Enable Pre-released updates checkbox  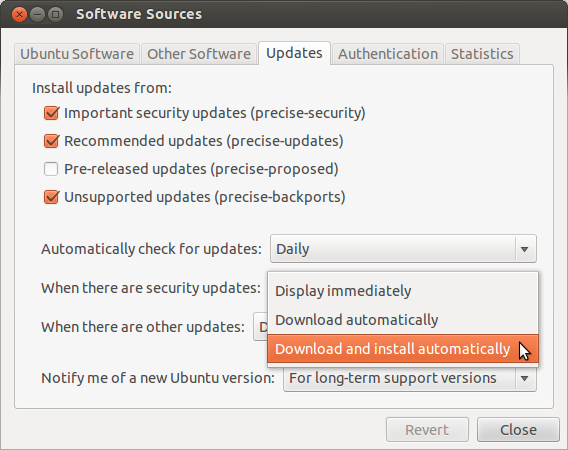click(51, 169)
